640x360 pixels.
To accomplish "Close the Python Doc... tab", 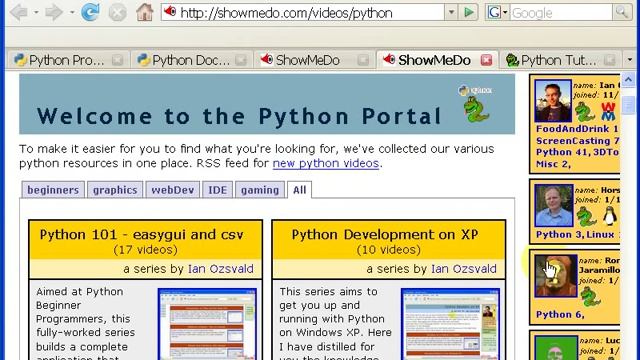I will pyautogui.click(x=241, y=60).
